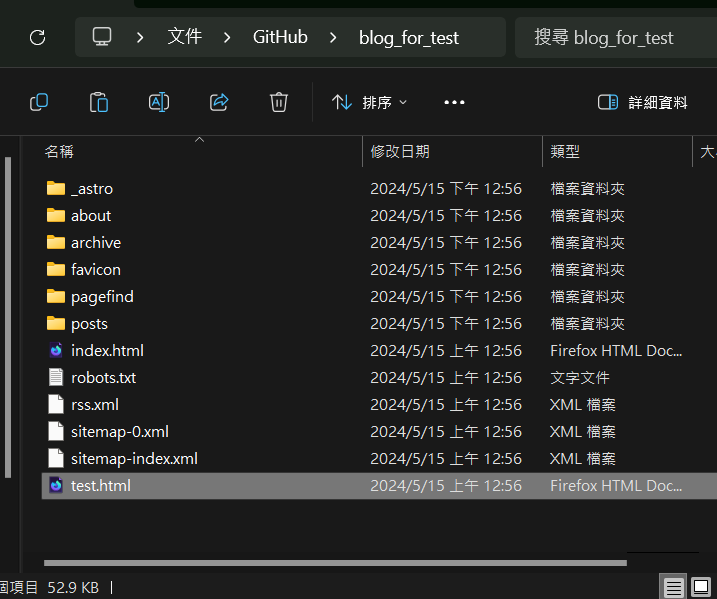
Task: Switch to details list view icon
Action: 674,587
